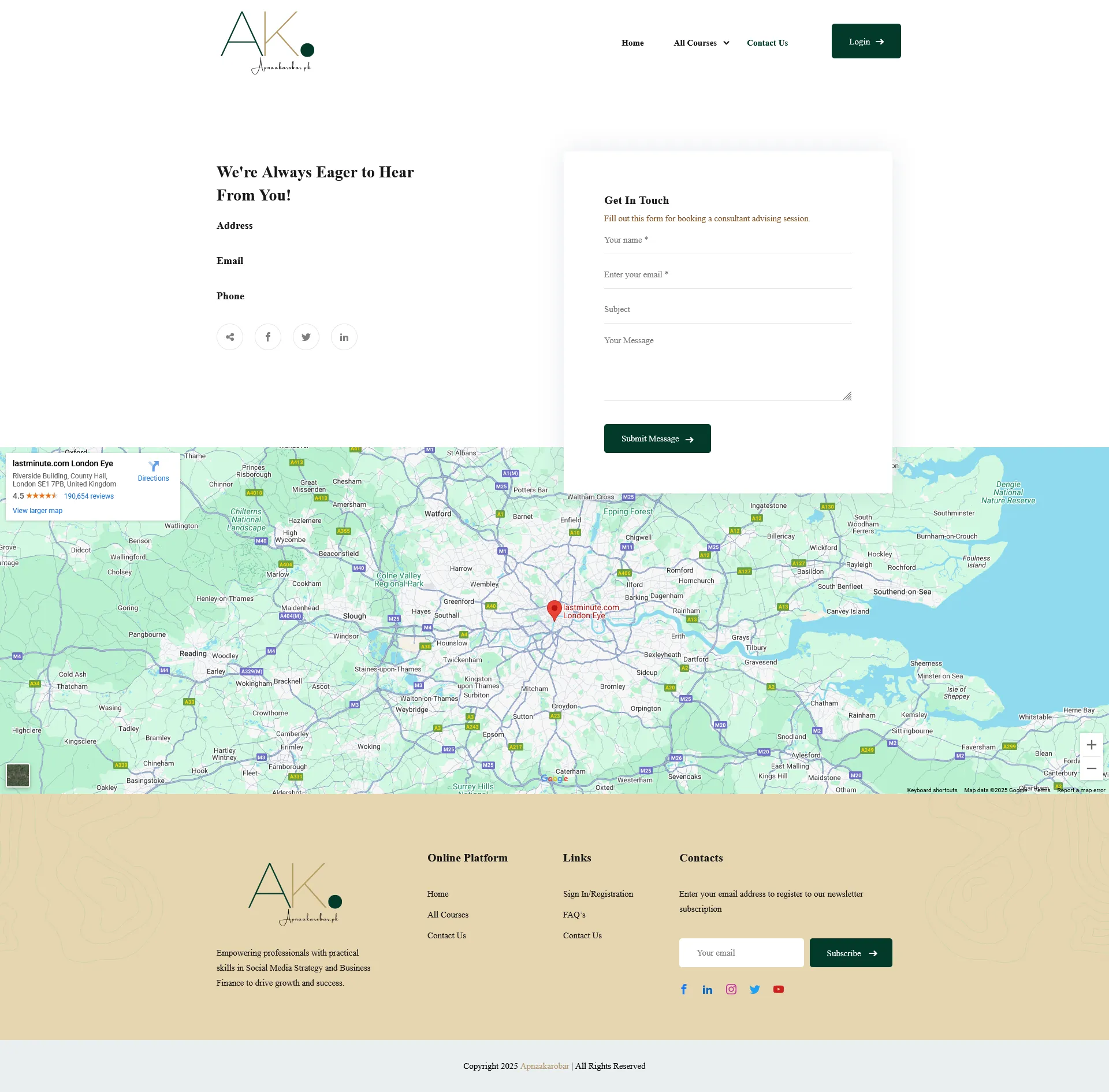Screen dimensions: 1109x1092
Task: Go to Home in top navigation
Action: (x=632, y=43)
